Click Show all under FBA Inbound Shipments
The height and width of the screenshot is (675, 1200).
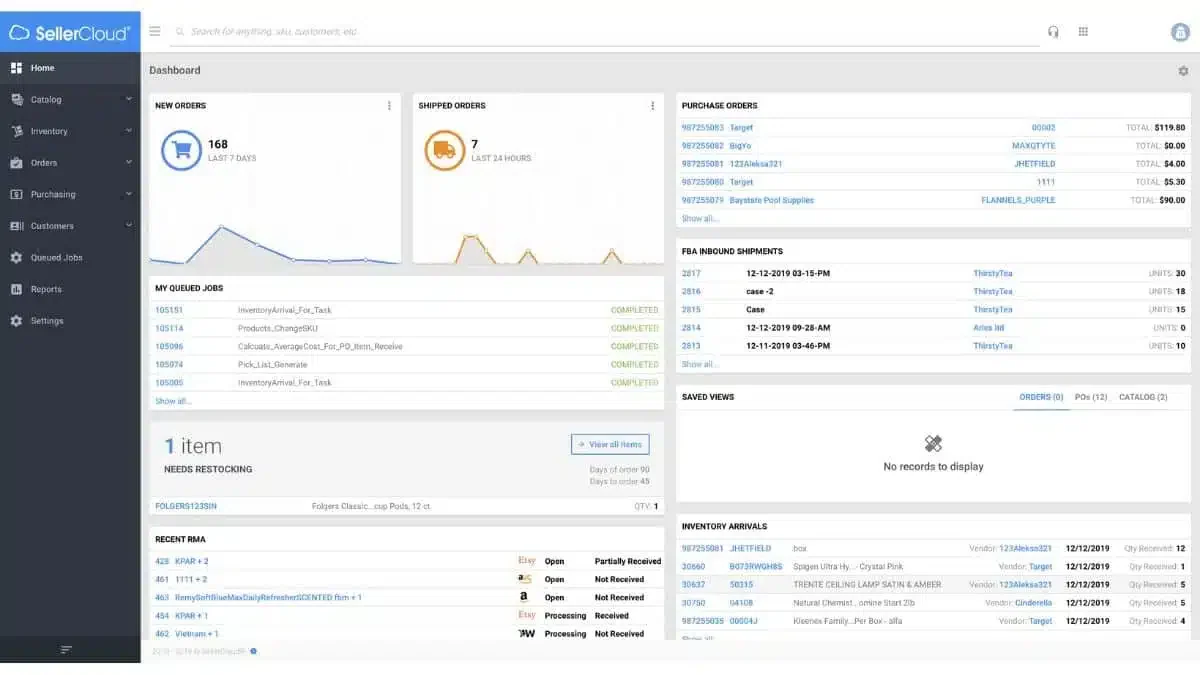pyautogui.click(x=700, y=364)
